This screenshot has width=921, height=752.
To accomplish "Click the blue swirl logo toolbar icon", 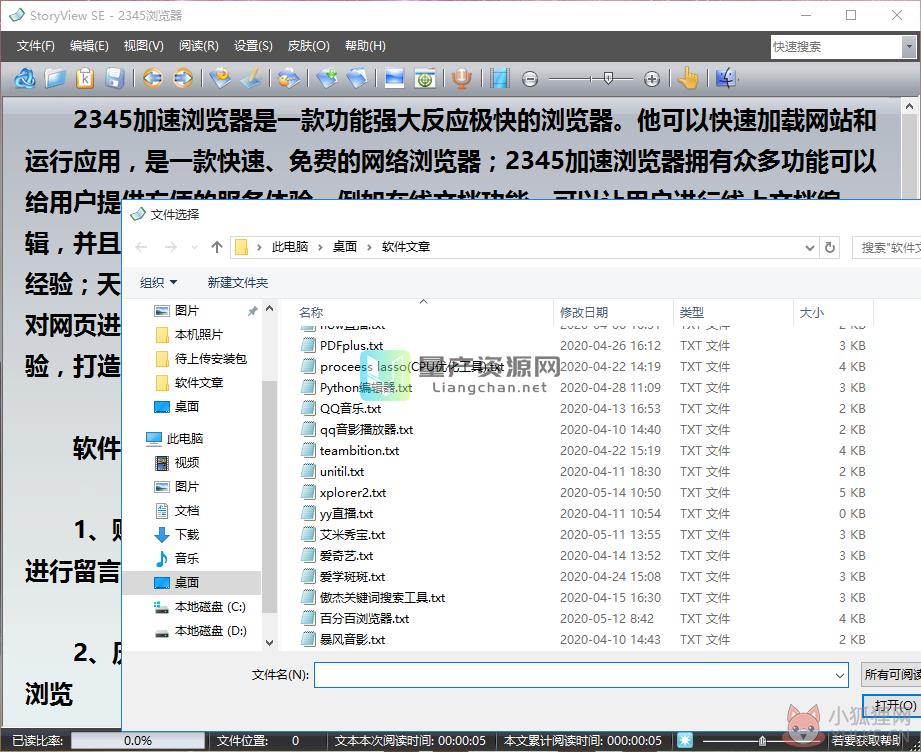I will pyautogui.click(x=25, y=78).
